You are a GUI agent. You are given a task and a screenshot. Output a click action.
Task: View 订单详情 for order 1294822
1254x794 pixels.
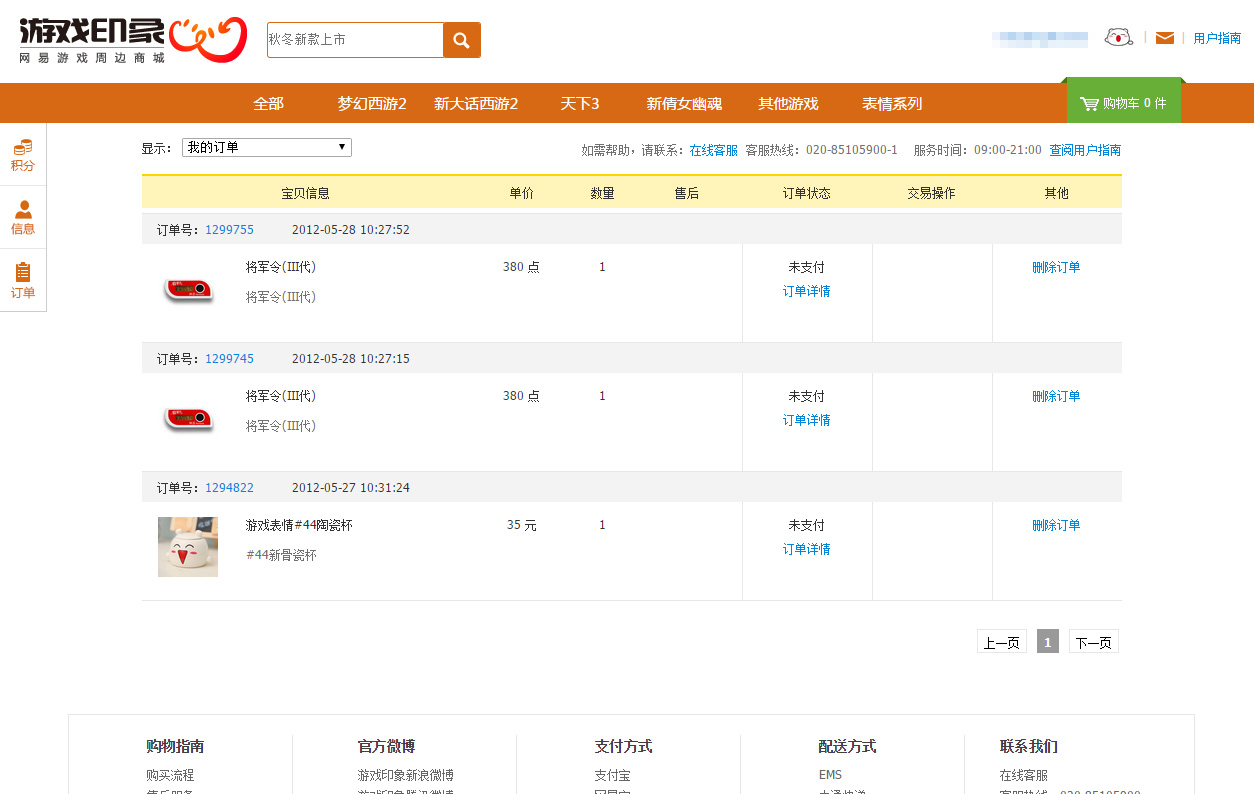click(x=807, y=549)
